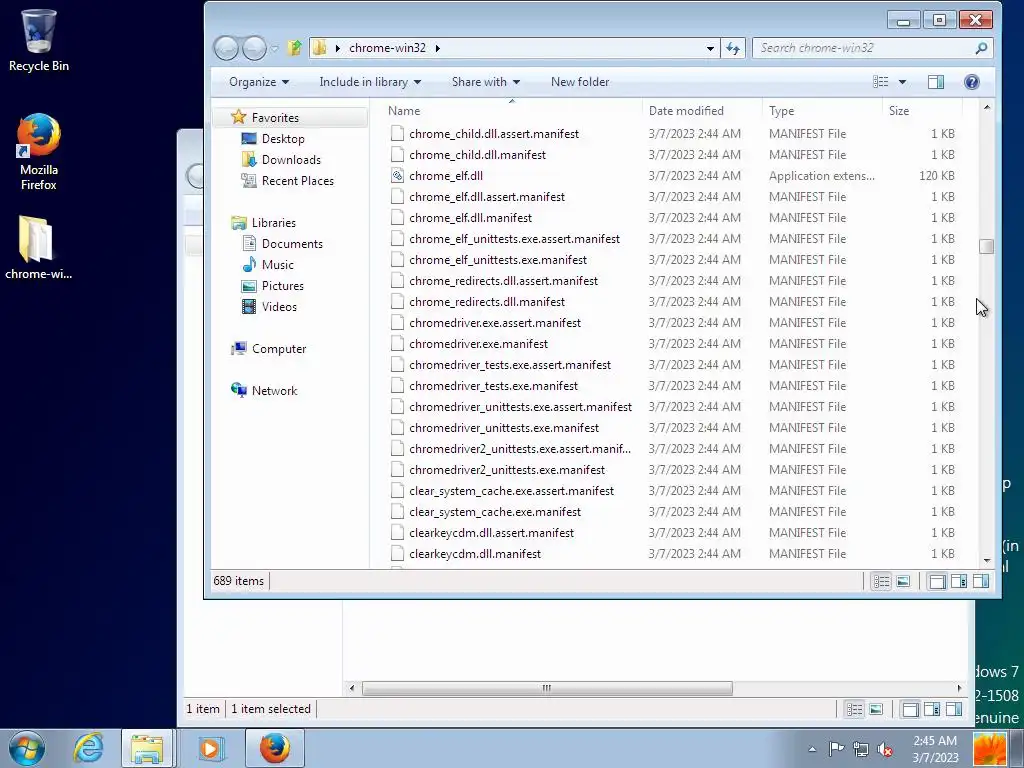Select Network in navigation pane
The height and width of the screenshot is (768, 1024).
[274, 391]
